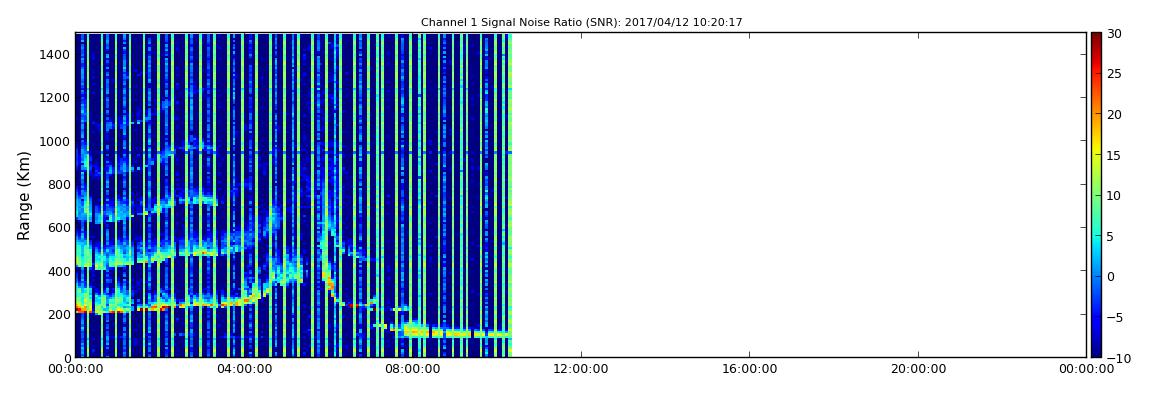
Task: Click the colorbar 0 value label
Action: pos(1111,276)
